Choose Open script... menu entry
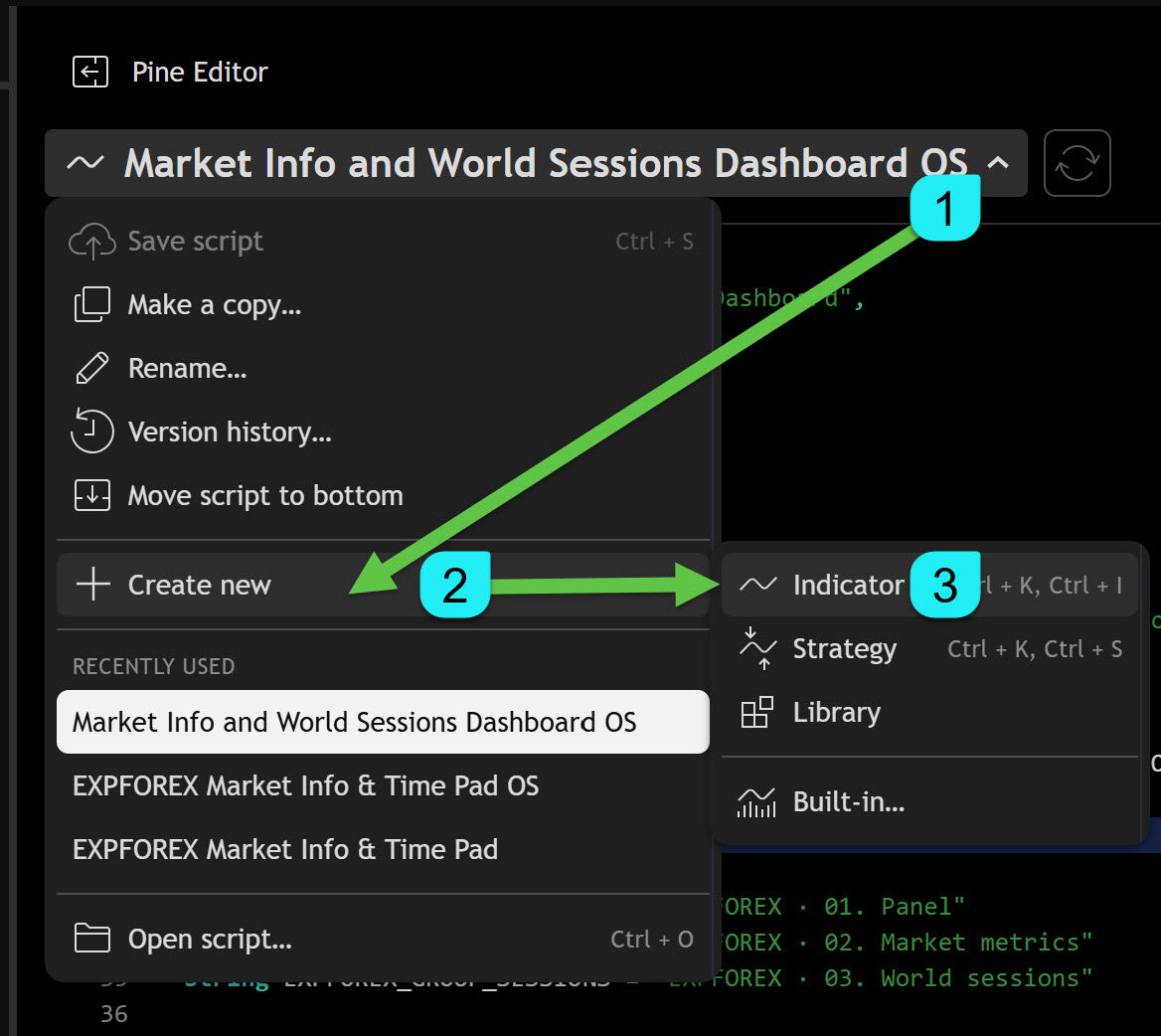The height and width of the screenshot is (1036, 1161). 383,939
